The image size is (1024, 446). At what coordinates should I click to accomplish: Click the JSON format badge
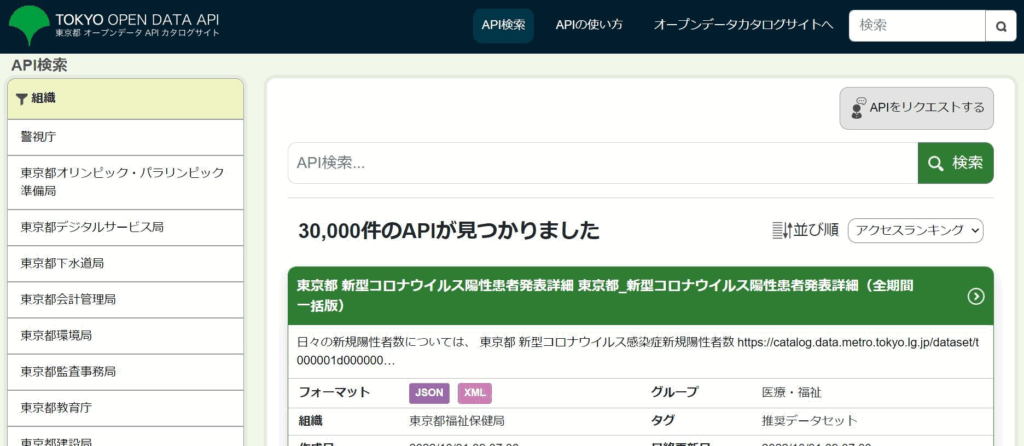click(430, 393)
